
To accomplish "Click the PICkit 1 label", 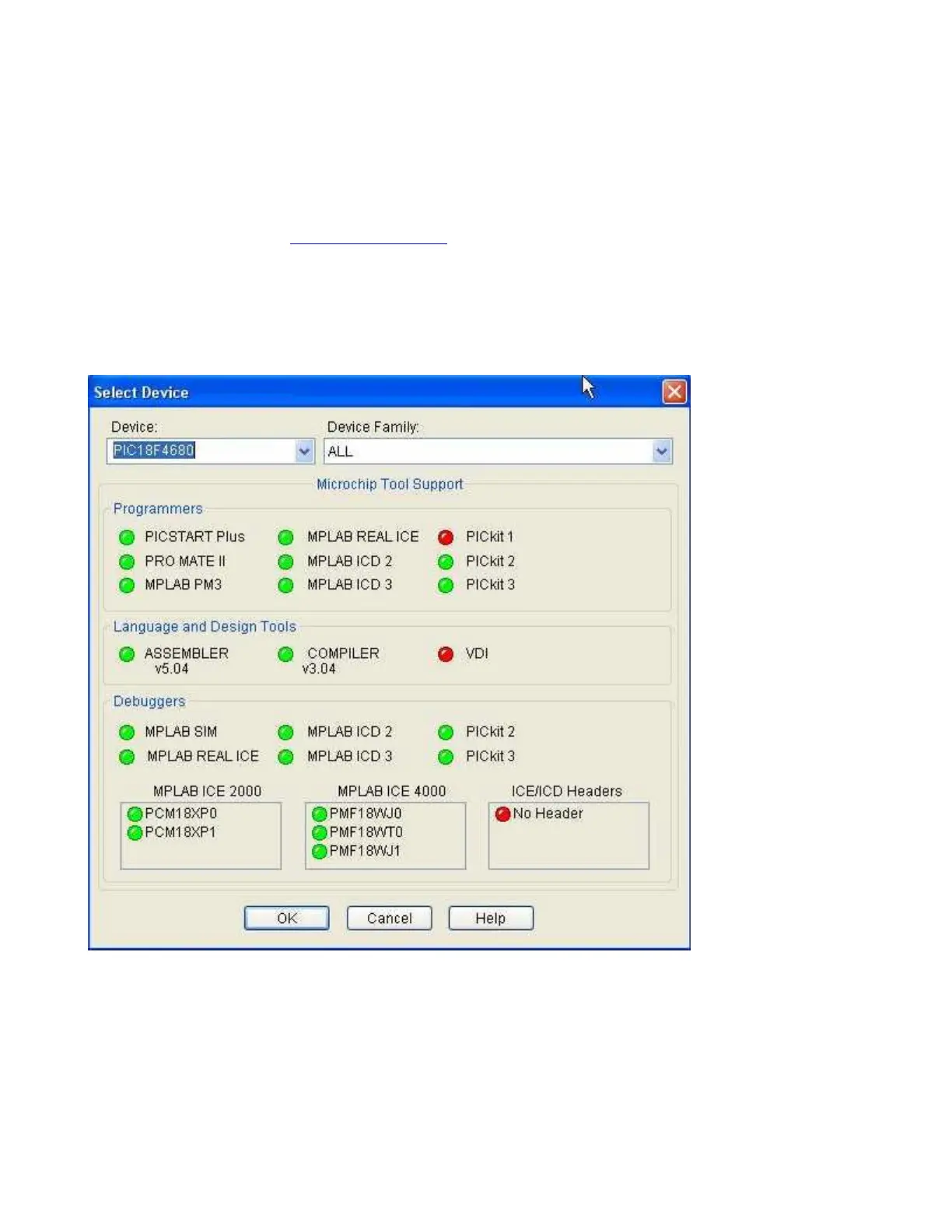I will [x=490, y=537].
